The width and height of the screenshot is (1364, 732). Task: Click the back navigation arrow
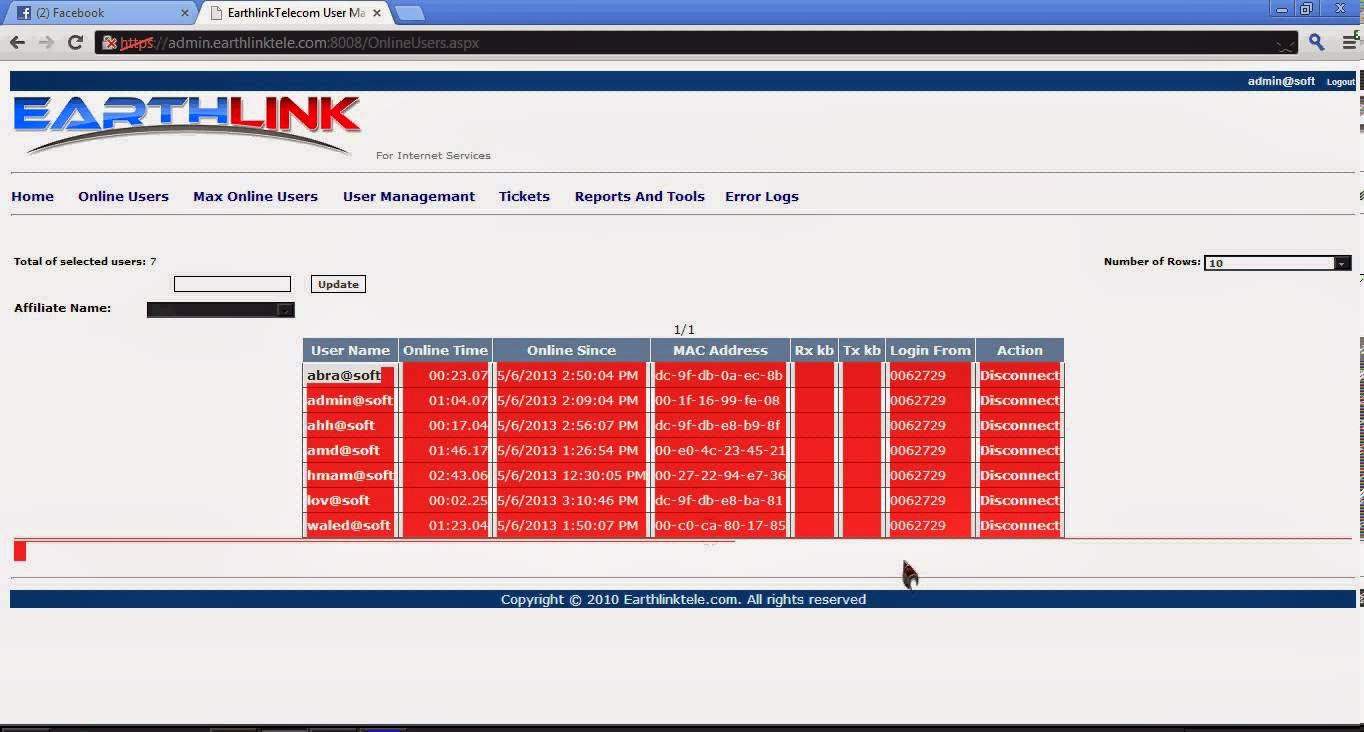coord(17,42)
